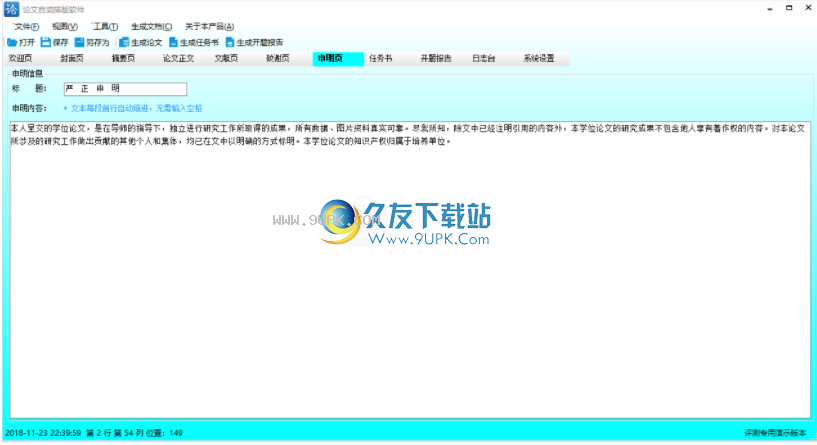The width and height of the screenshot is (817, 445).
Task: Switch to the 致谢页 tab
Action: (x=278, y=58)
